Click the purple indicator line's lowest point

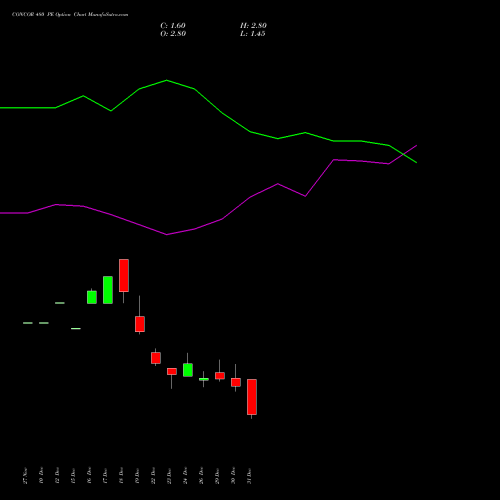(x=167, y=235)
